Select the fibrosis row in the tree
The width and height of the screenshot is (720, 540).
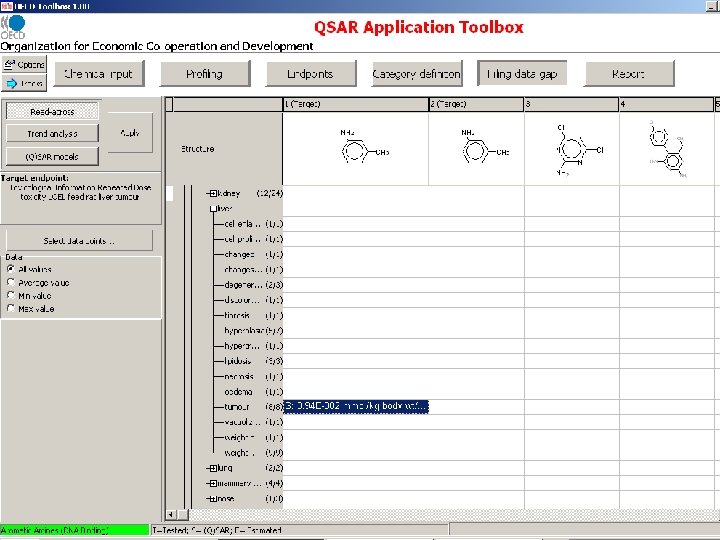point(253,315)
